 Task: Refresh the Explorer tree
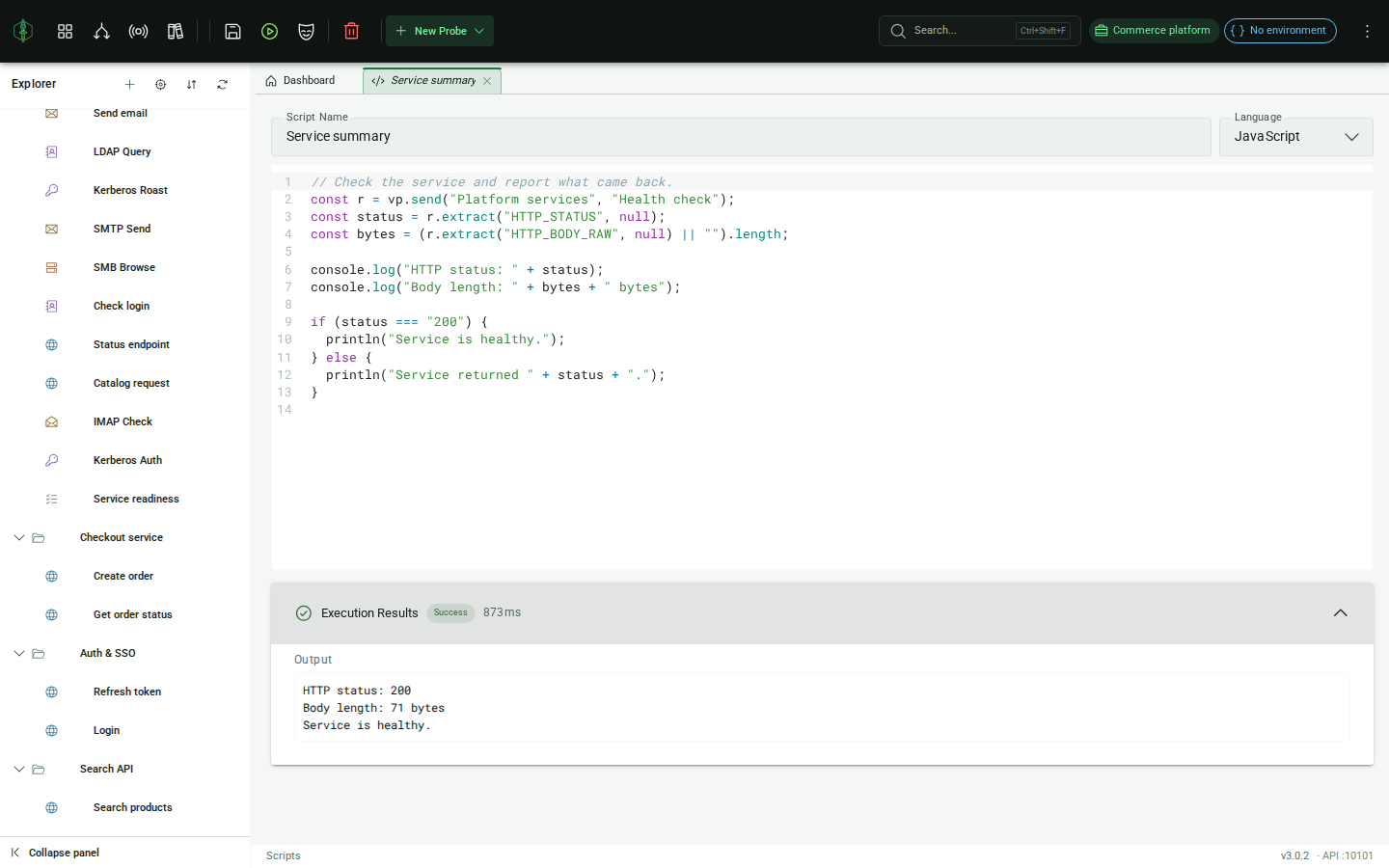coord(222,84)
